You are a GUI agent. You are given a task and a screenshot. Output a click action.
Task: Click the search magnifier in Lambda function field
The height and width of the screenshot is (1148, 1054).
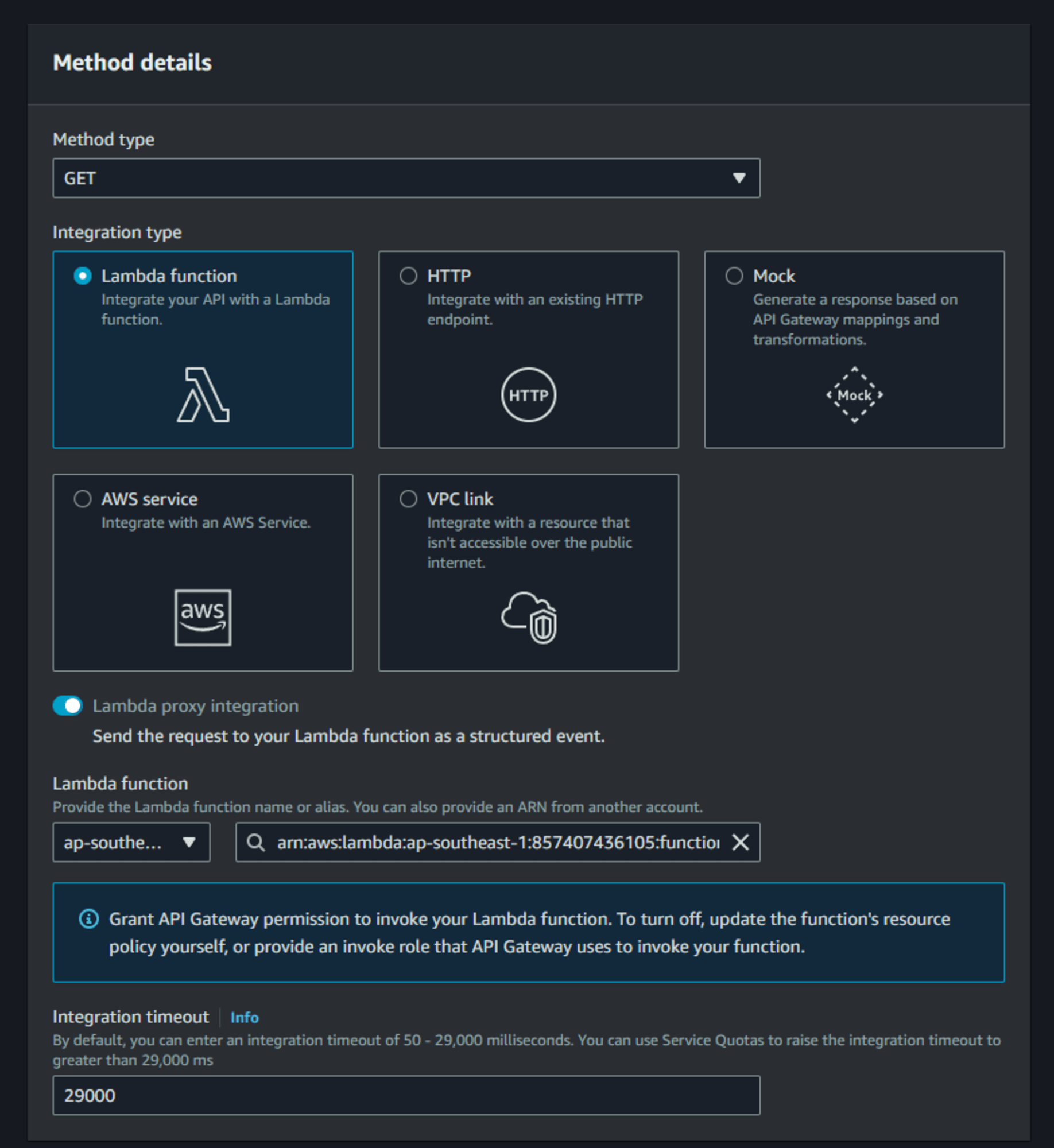click(255, 843)
